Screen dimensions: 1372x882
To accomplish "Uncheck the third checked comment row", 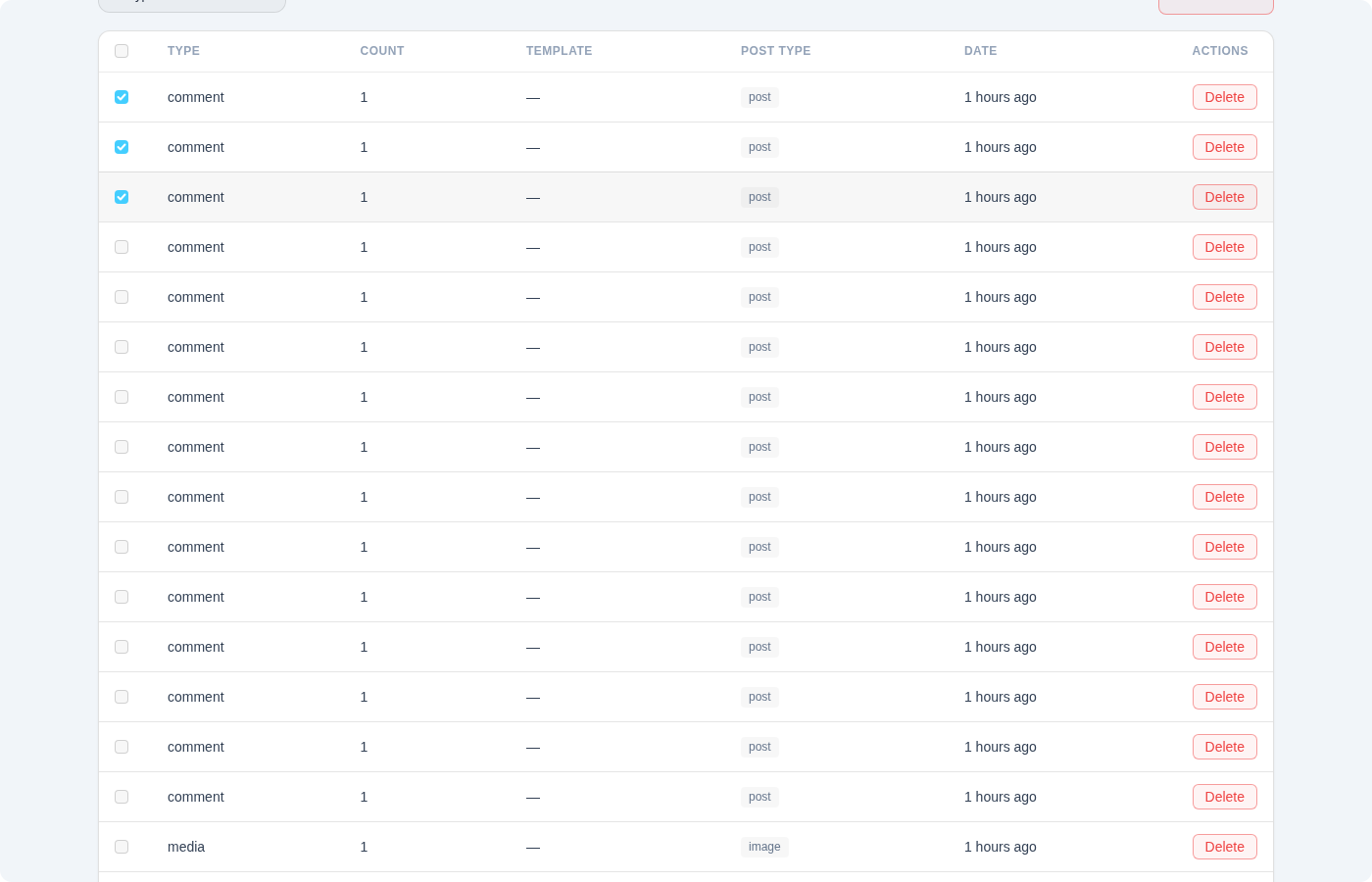I will (122, 197).
